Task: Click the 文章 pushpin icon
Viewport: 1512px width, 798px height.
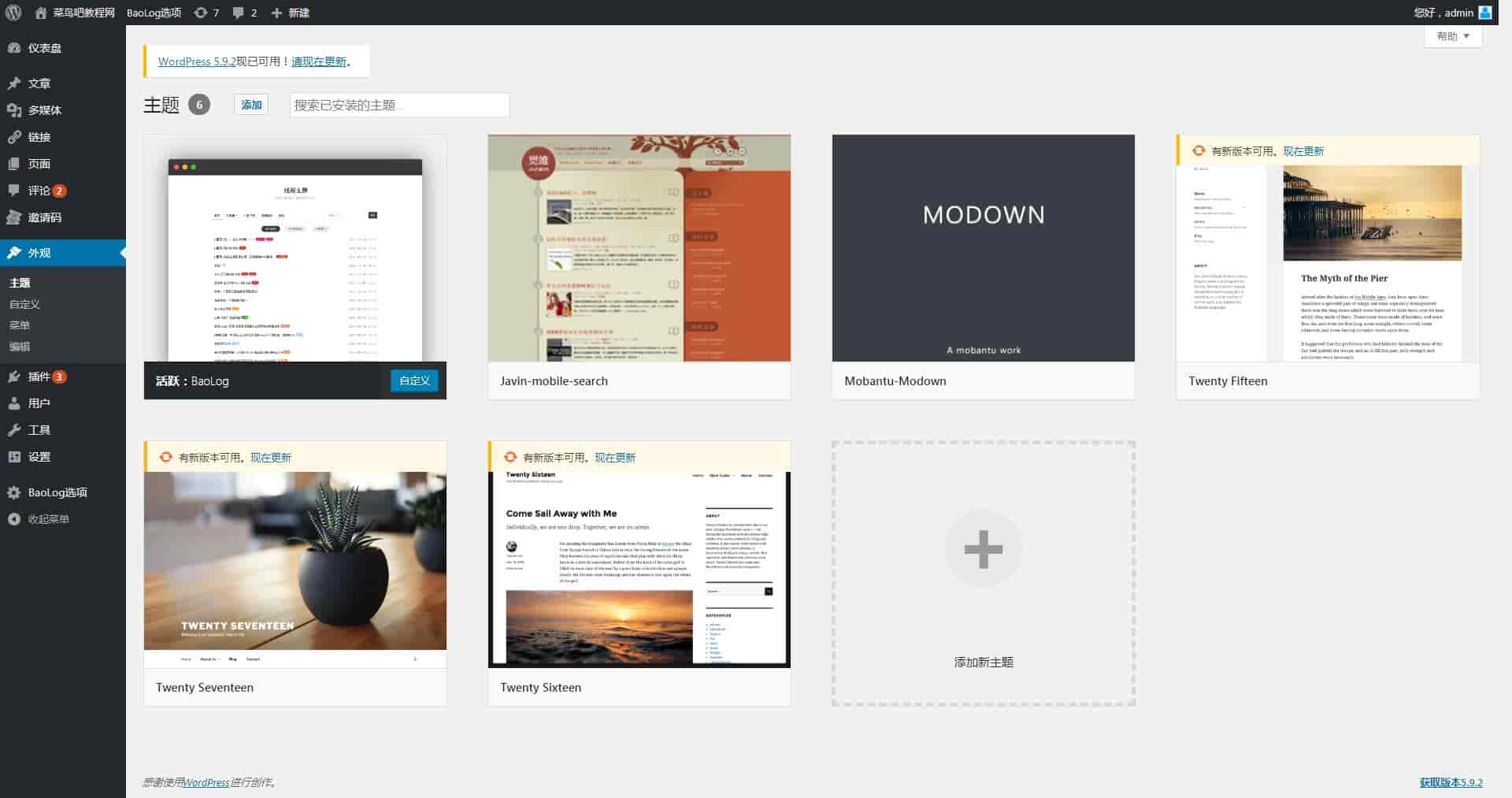Action: (14, 84)
